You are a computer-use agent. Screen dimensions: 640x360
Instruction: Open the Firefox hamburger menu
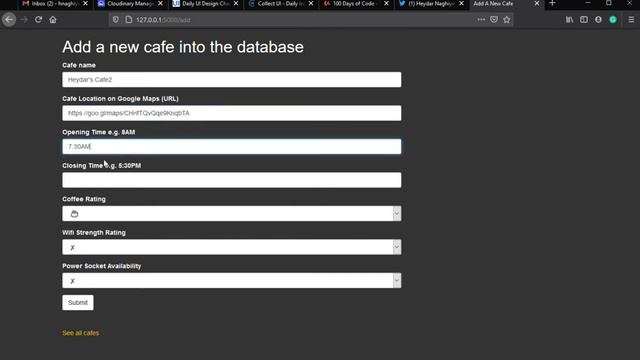point(631,20)
